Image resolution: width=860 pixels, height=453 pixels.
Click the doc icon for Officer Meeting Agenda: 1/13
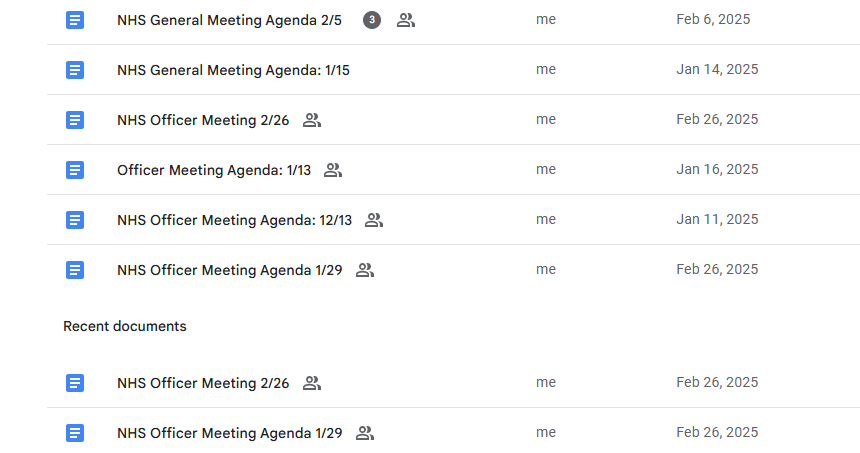(75, 170)
